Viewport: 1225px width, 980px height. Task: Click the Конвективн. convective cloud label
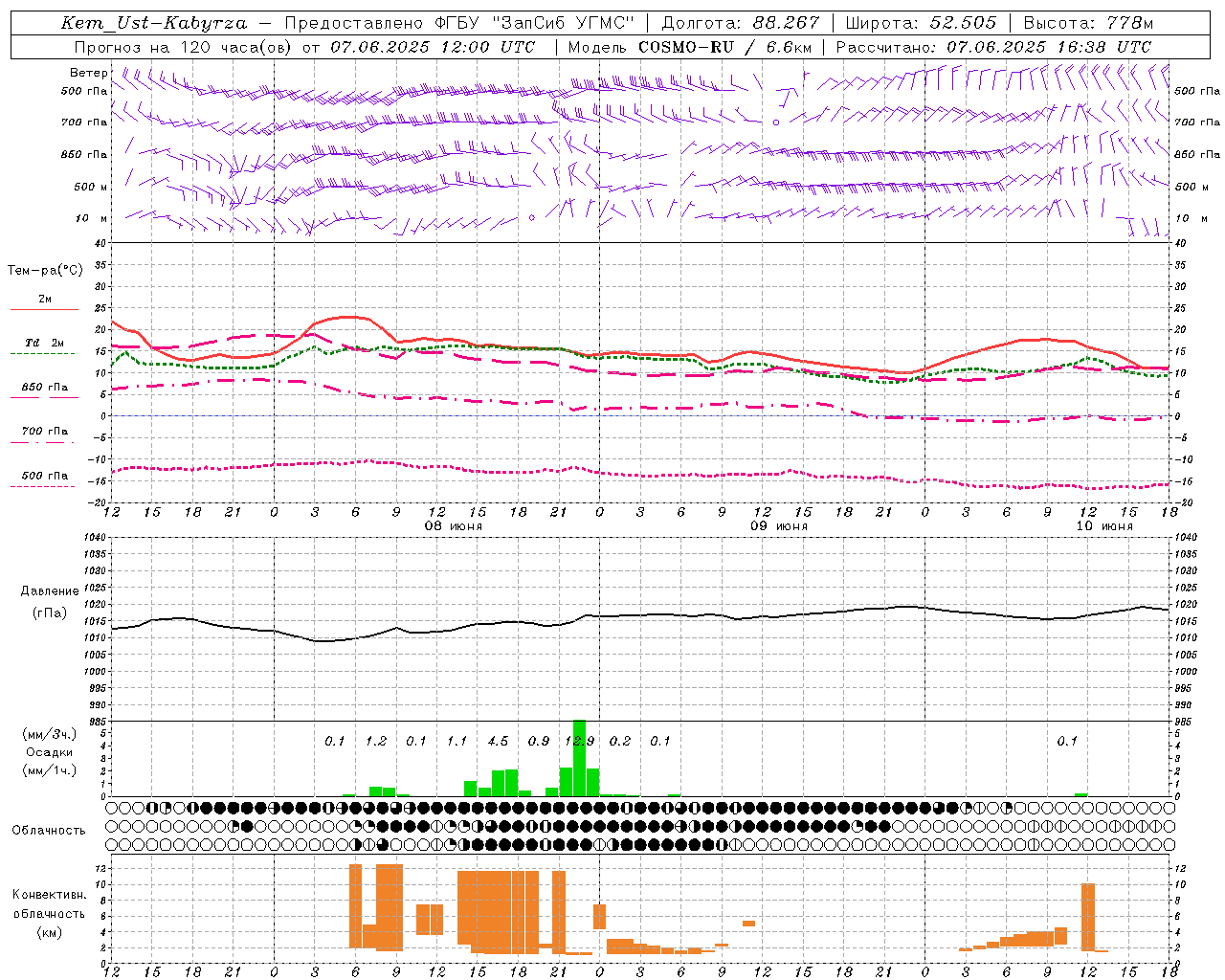pyautogui.click(x=50, y=895)
